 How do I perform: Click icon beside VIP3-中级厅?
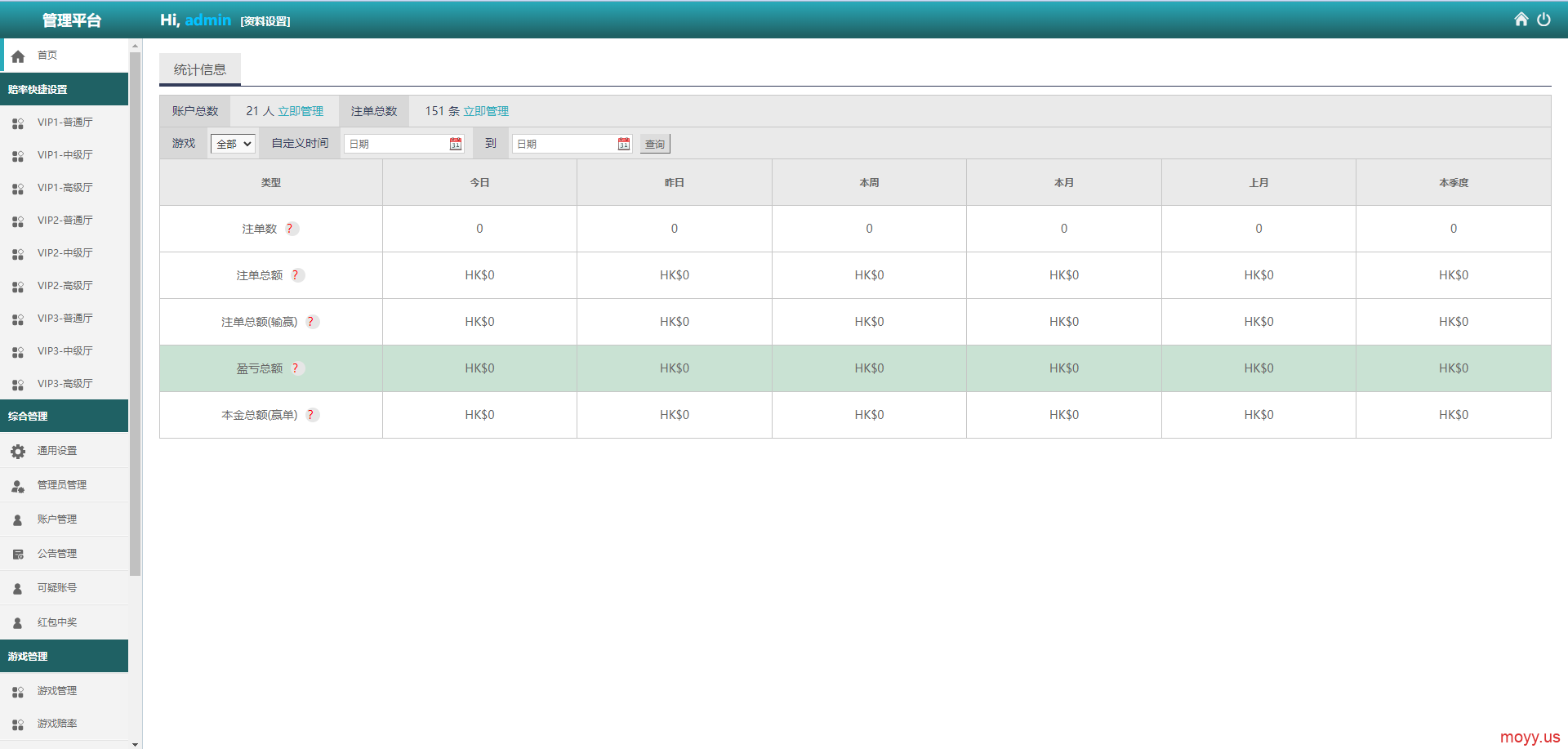pos(18,352)
